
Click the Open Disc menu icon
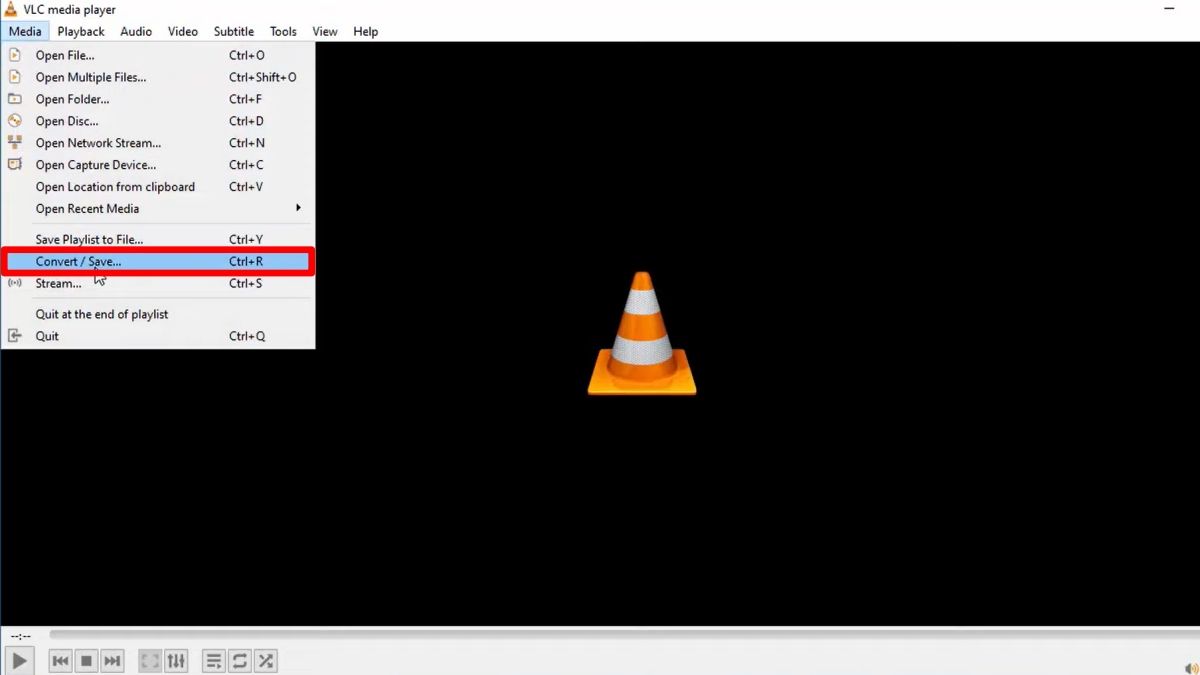pos(15,121)
